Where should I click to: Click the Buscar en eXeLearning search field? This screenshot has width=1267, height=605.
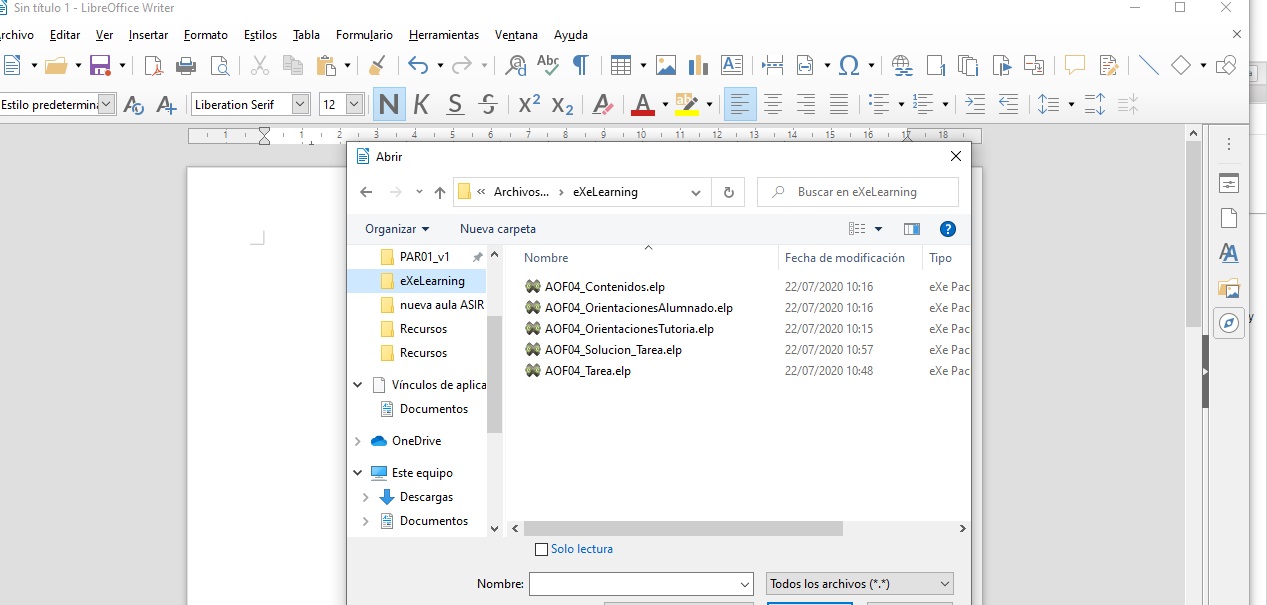tap(858, 192)
